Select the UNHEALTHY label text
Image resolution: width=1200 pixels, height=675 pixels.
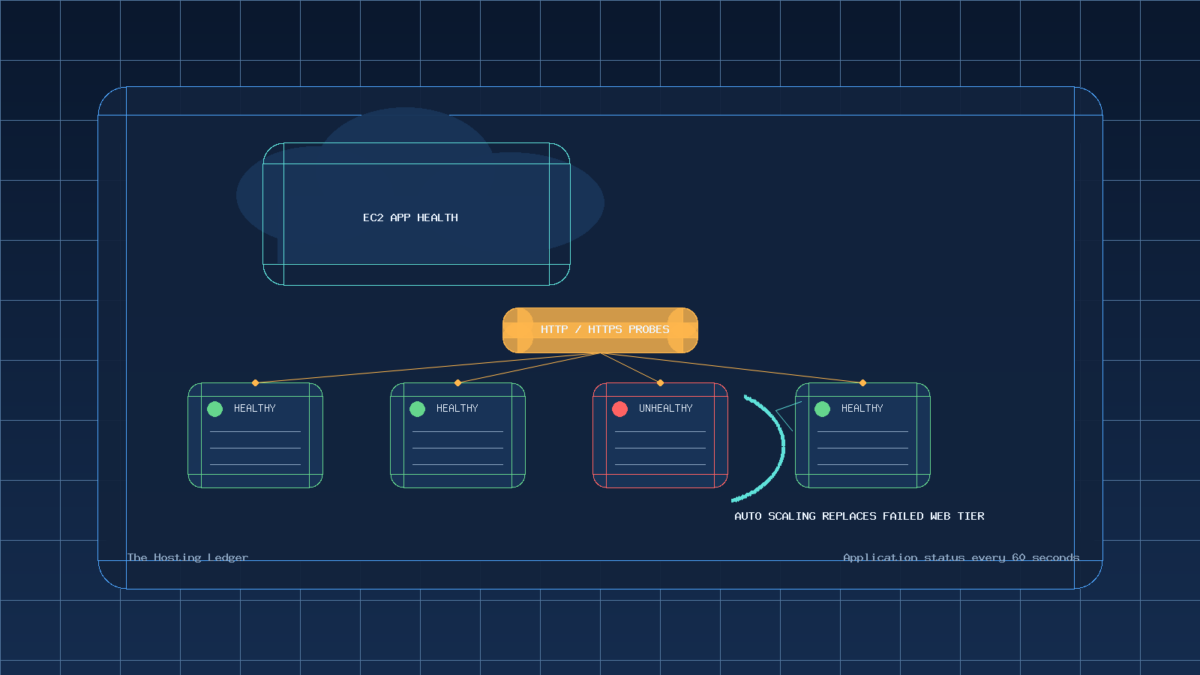665,408
